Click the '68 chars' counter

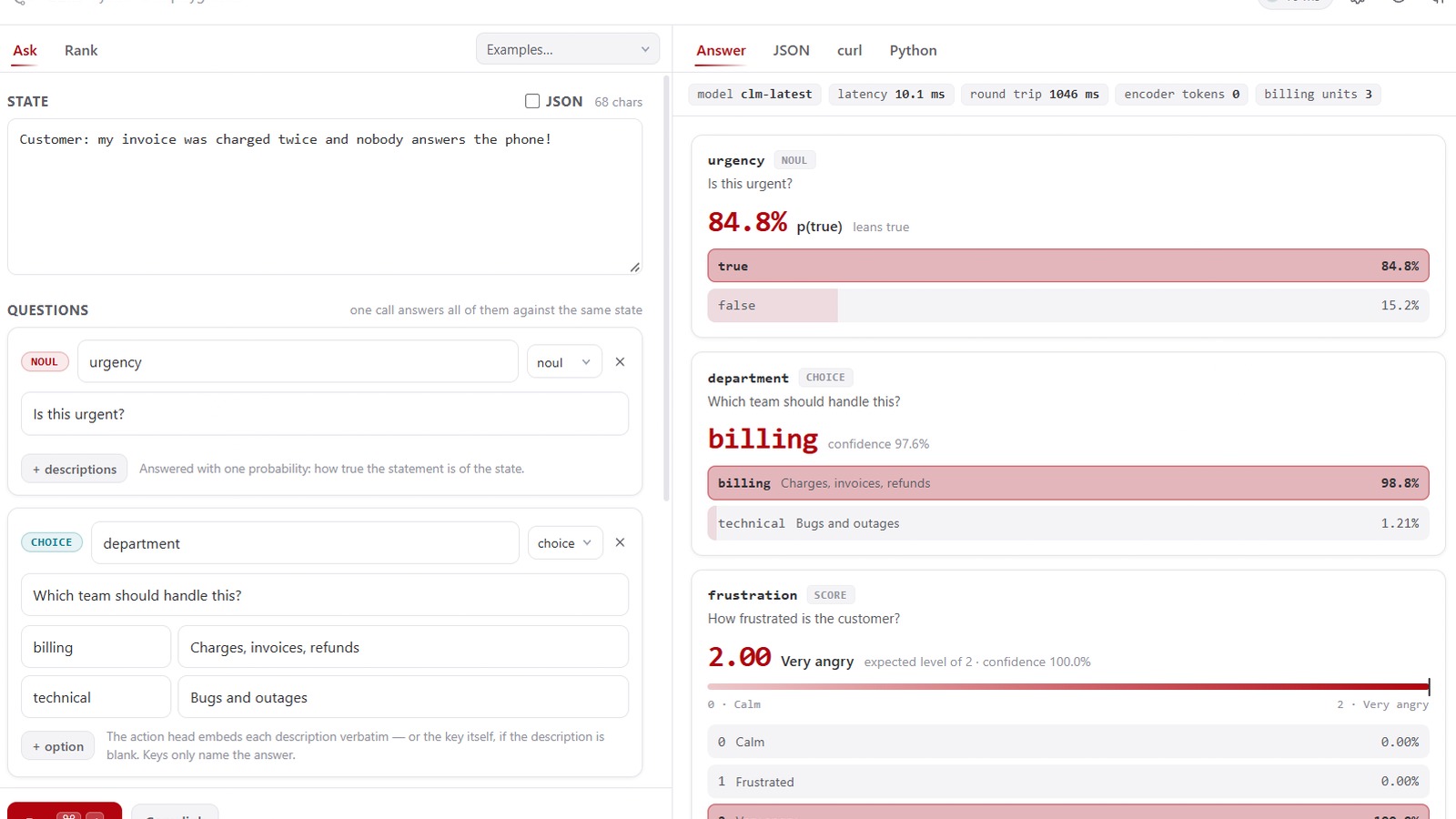[x=619, y=102]
